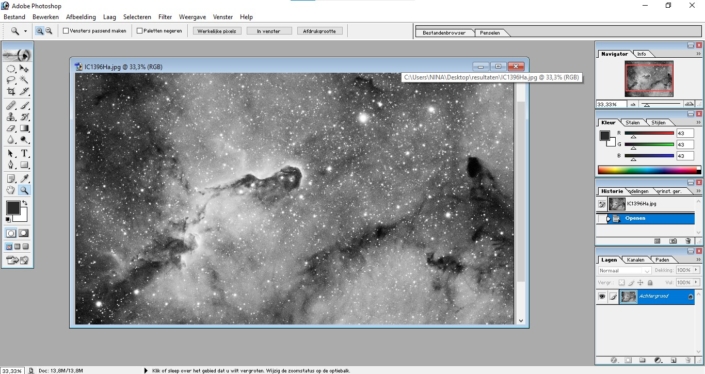
Task: Select the Move tool
Action: [24, 69]
